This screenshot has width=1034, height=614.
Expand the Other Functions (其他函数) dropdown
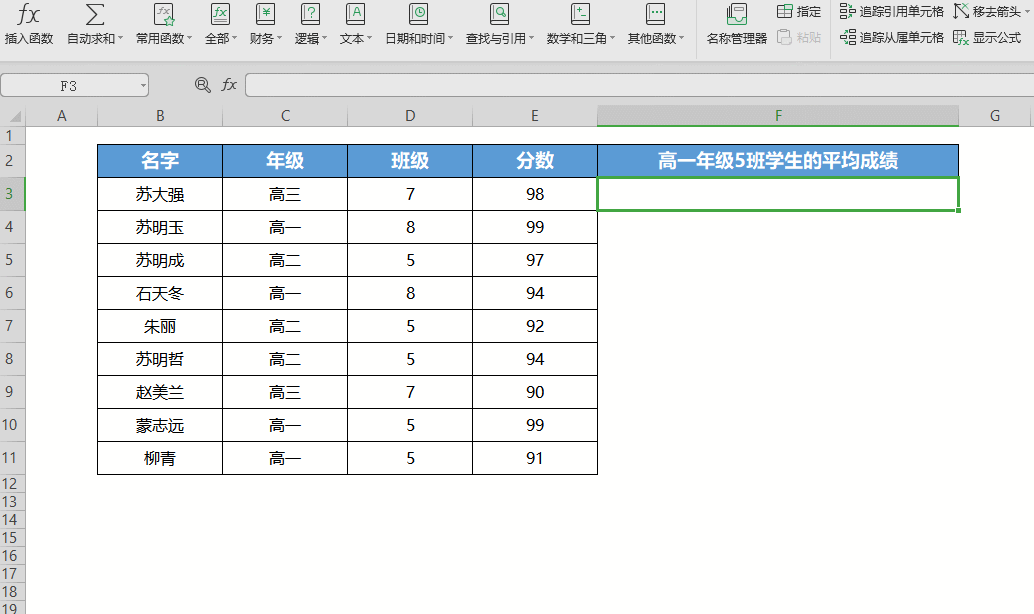coord(681,39)
